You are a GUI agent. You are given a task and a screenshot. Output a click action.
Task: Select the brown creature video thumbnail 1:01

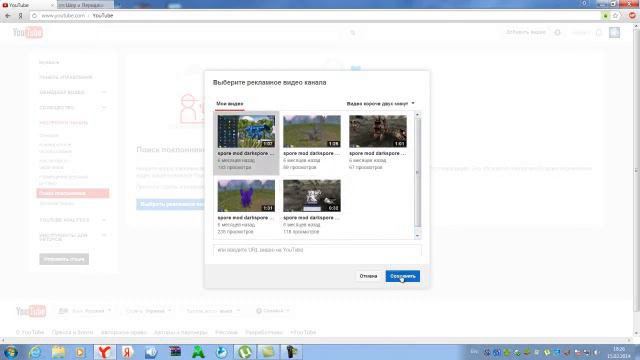[378, 131]
